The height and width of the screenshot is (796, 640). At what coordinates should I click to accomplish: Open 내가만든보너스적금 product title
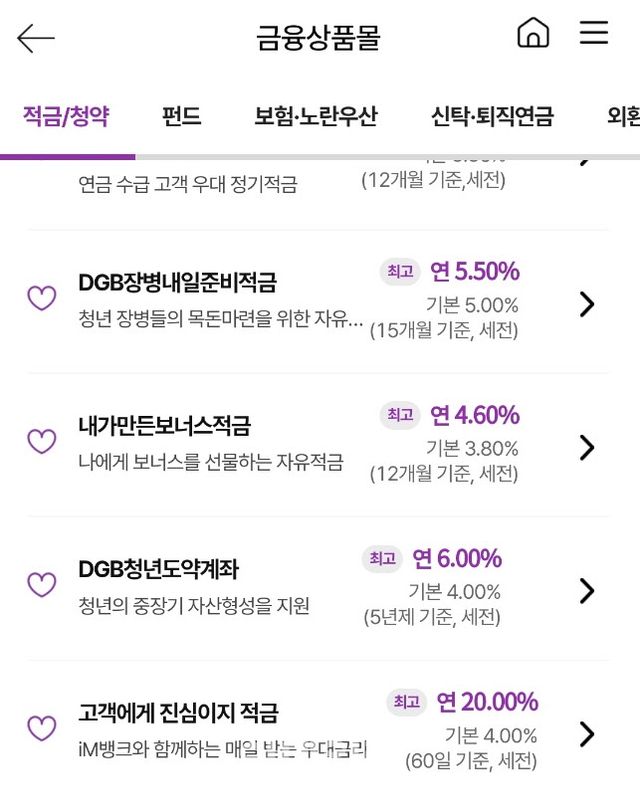164,426
